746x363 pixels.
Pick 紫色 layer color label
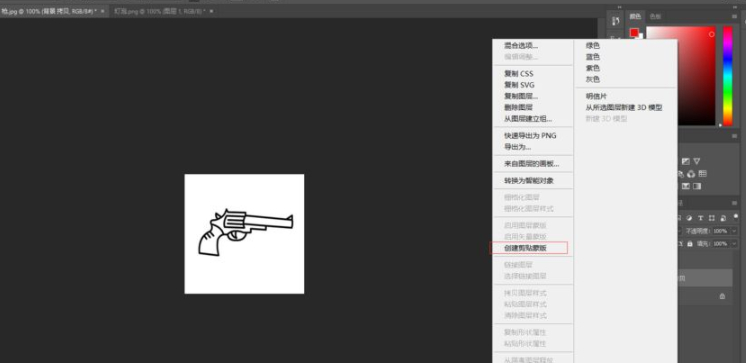[x=592, y=68]
